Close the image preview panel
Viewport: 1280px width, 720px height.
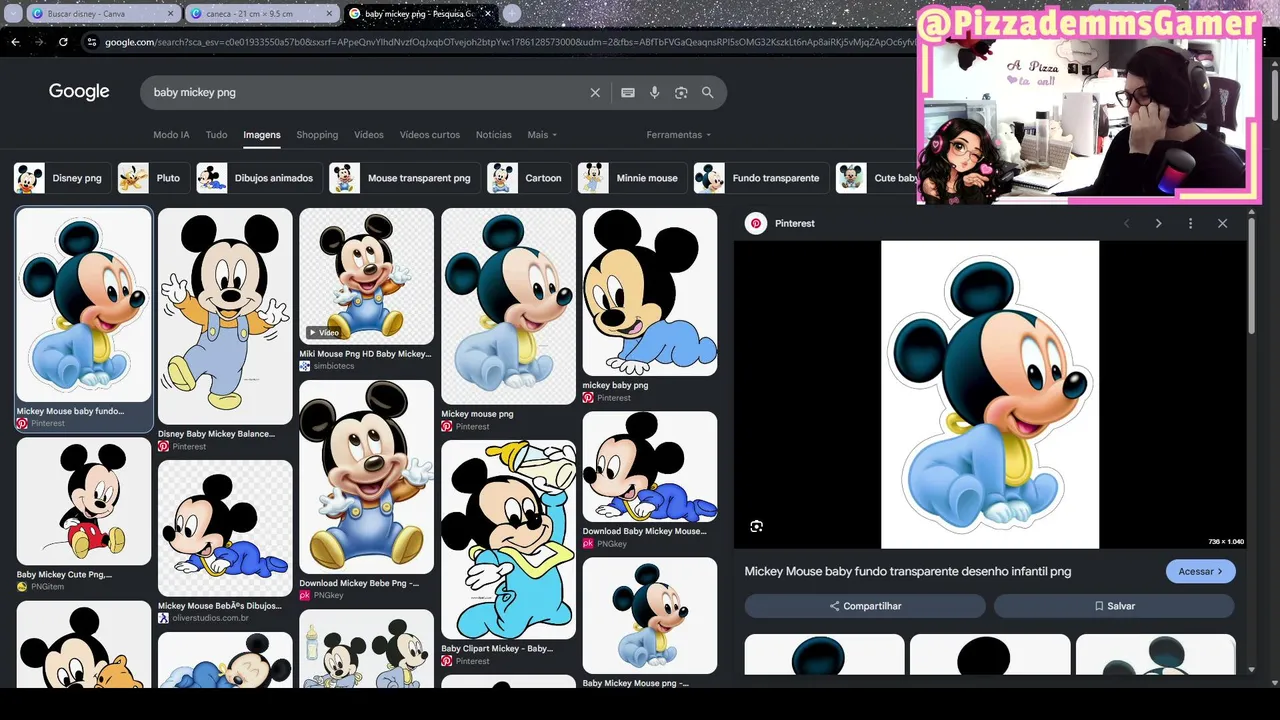tap(1222, 223)
